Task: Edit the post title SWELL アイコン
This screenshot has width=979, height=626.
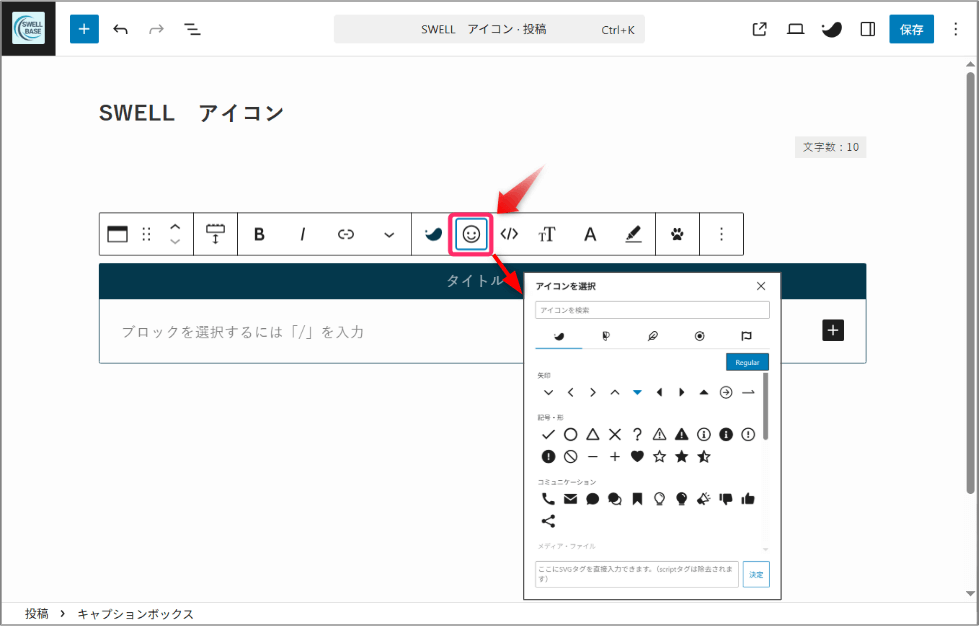Action: point(192,113)
